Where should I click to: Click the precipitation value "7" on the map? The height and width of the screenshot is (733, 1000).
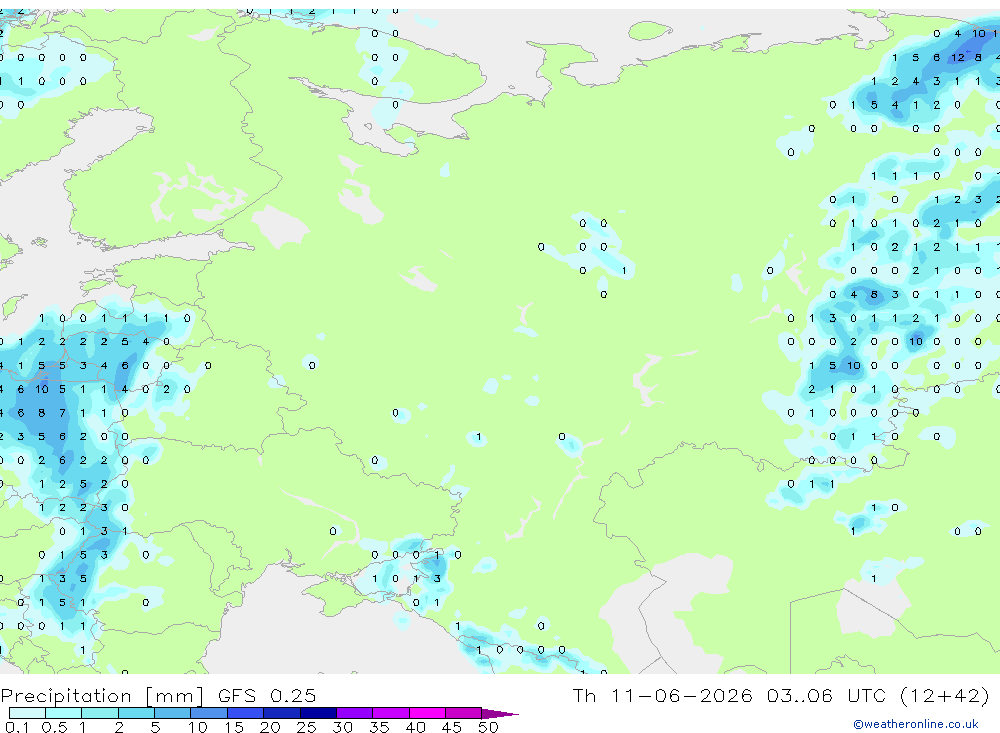click(x=62, y=413)
